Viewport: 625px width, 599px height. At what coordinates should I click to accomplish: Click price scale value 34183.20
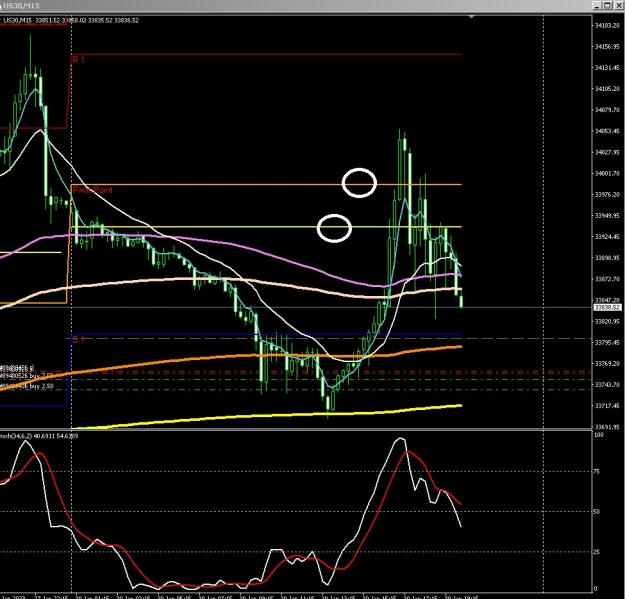click(607, 26)
